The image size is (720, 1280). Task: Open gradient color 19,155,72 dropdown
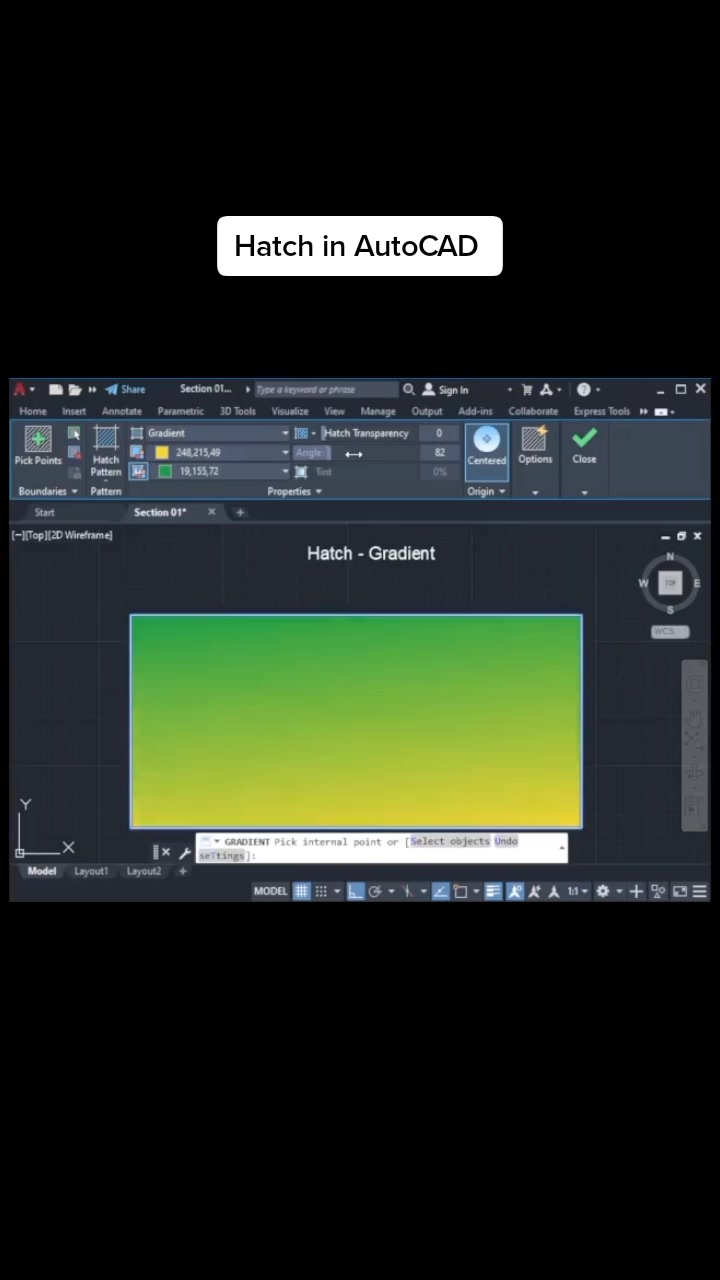pyautogui.click(x=285, y=471)
